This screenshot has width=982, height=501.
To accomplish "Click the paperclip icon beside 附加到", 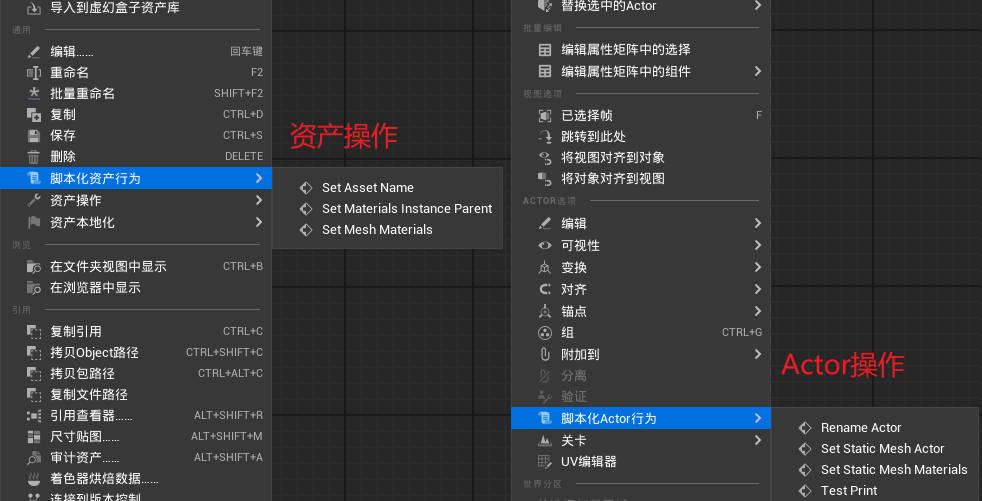I will tap(544, 355).
